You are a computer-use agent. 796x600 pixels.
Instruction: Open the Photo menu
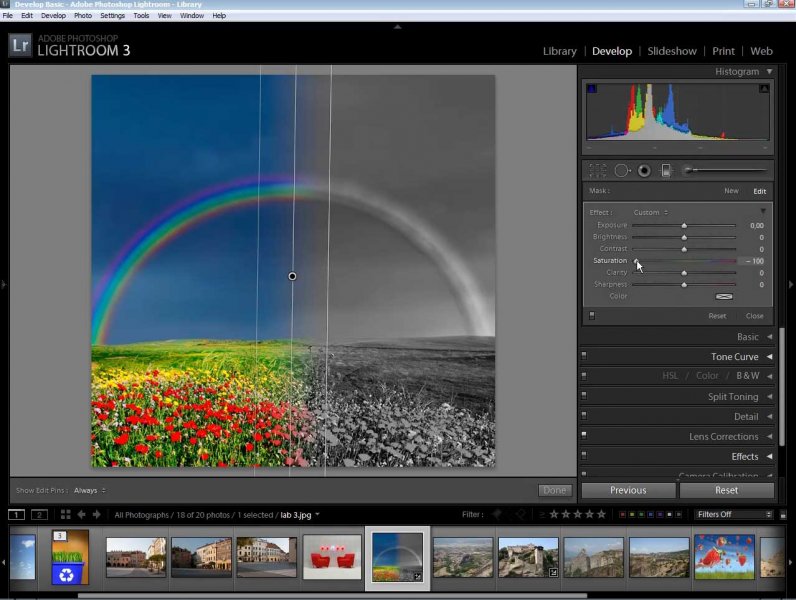click(x=83, y=16)
